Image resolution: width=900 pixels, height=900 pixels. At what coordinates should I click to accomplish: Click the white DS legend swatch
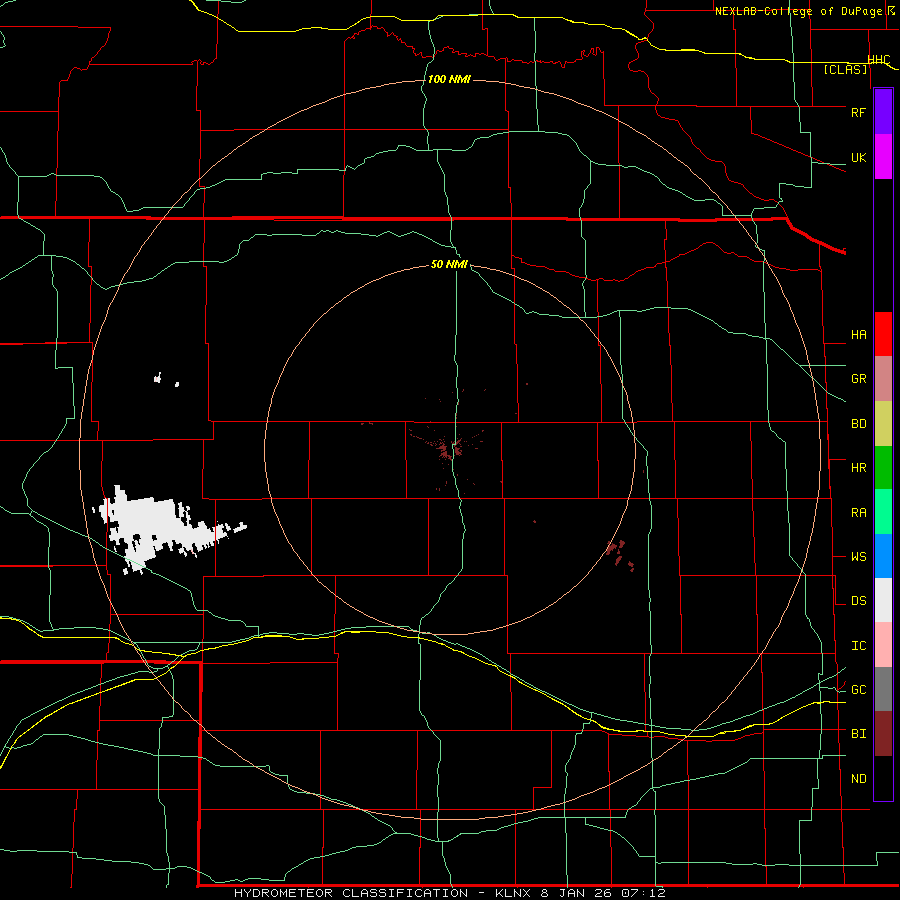click(x=883, y=600)
